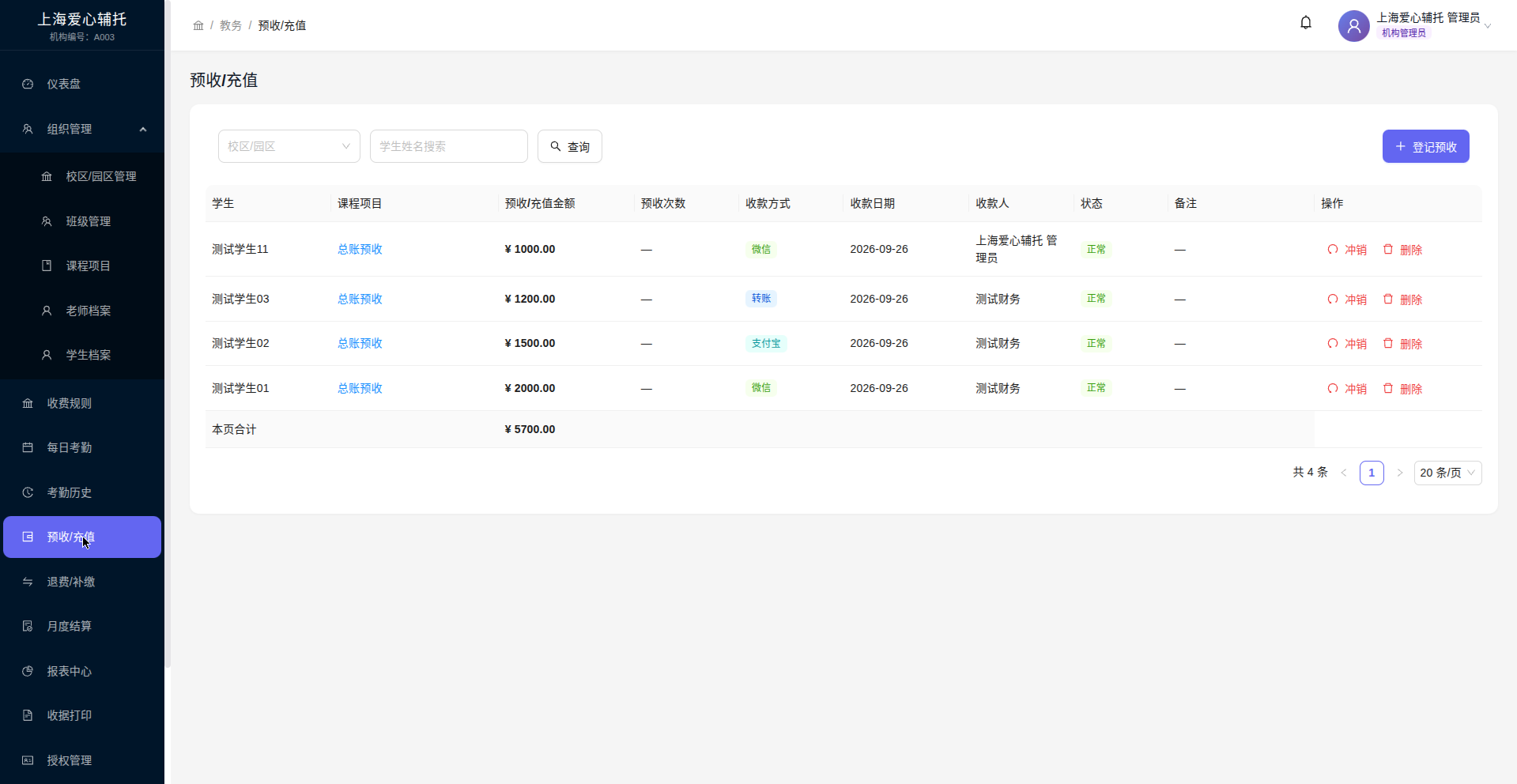Open 考勤历史 in the sidebar
This screenshot has width=1517, height=784.
[x=82, y=492]
